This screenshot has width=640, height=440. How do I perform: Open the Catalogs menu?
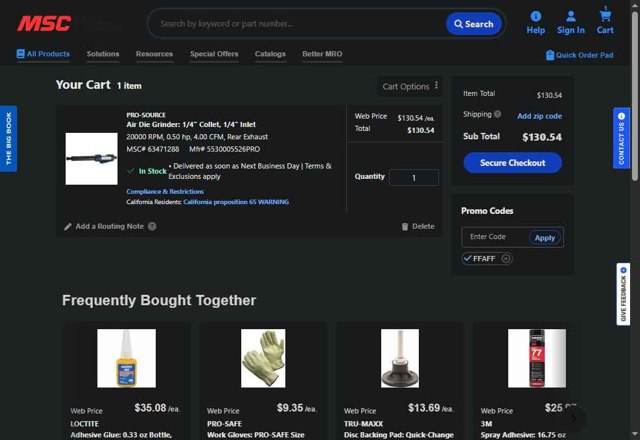tap(270, 54)
